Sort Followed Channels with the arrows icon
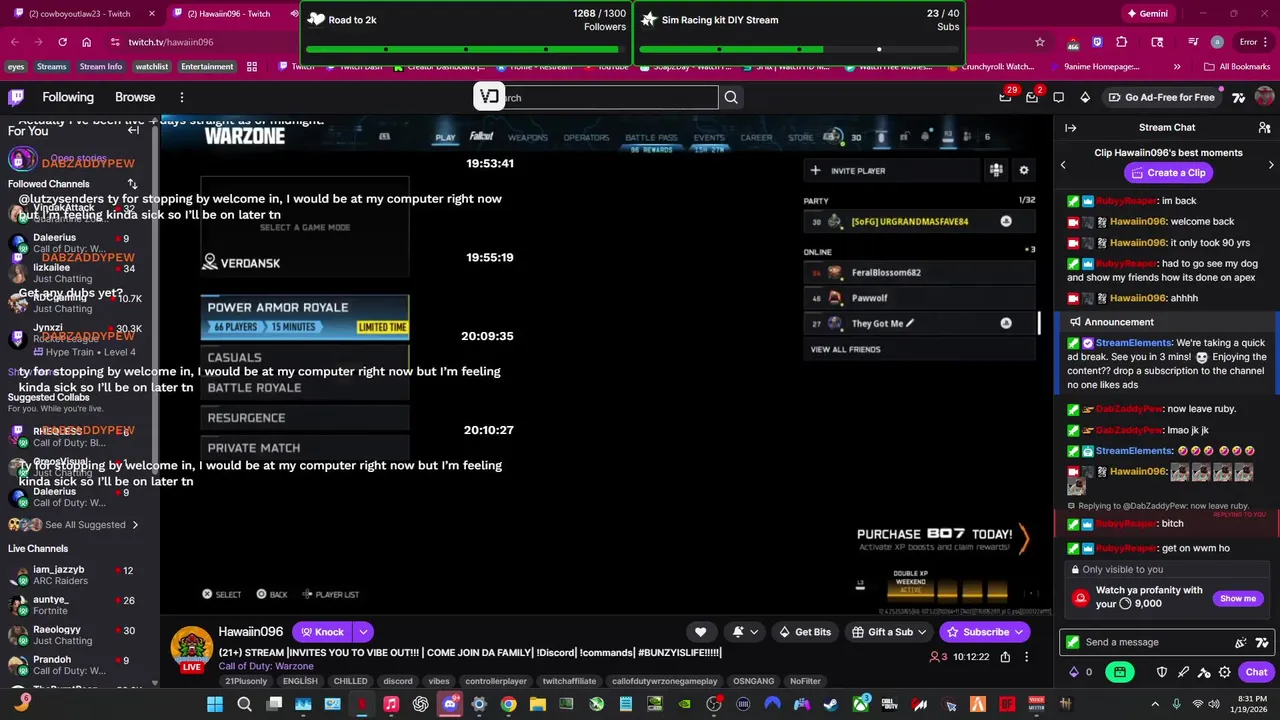Viewport: 1280px width, 720px height. 132,184
